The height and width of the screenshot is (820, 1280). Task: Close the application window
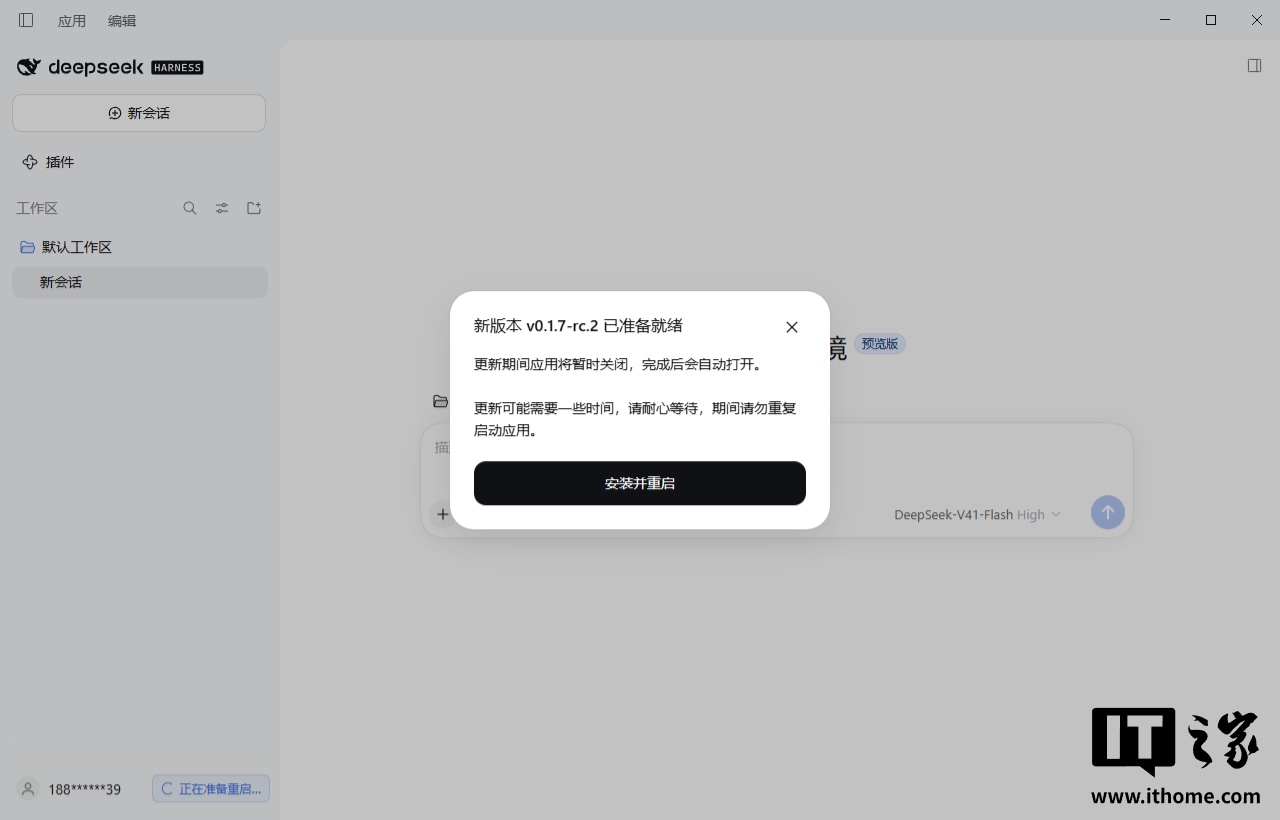coord(1257,20)
